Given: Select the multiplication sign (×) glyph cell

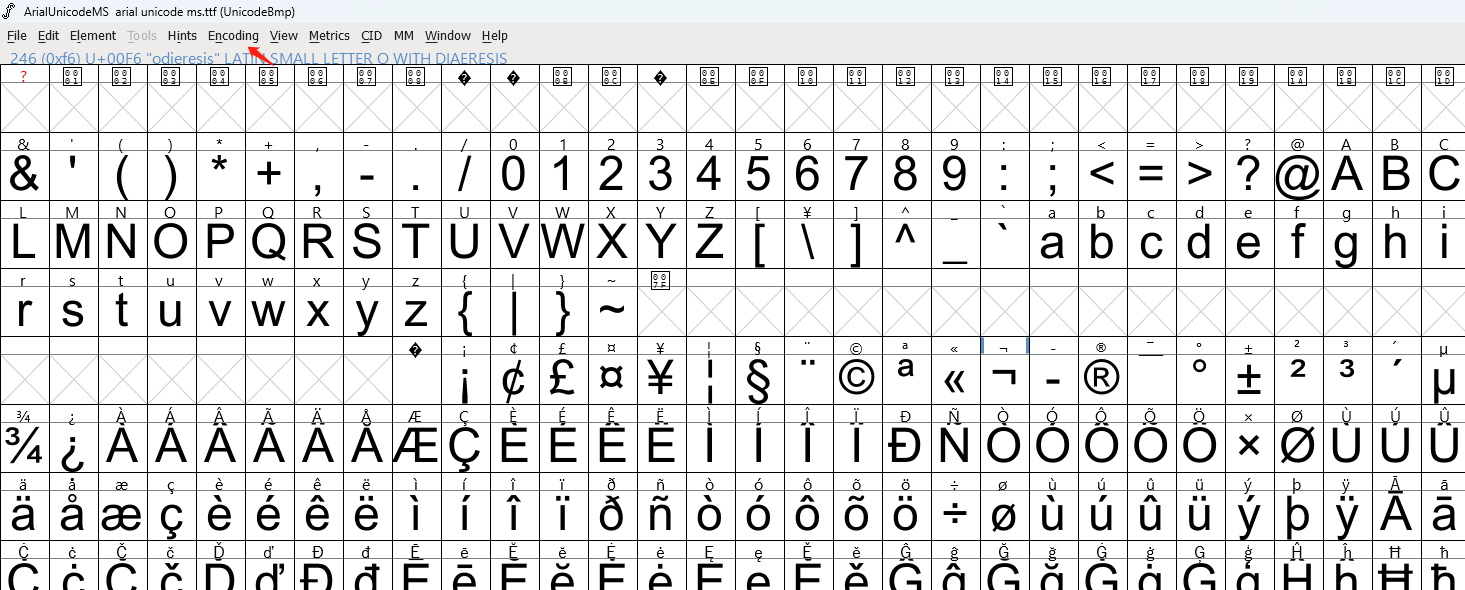Looking at the screenshot, I should point(1248,447).
